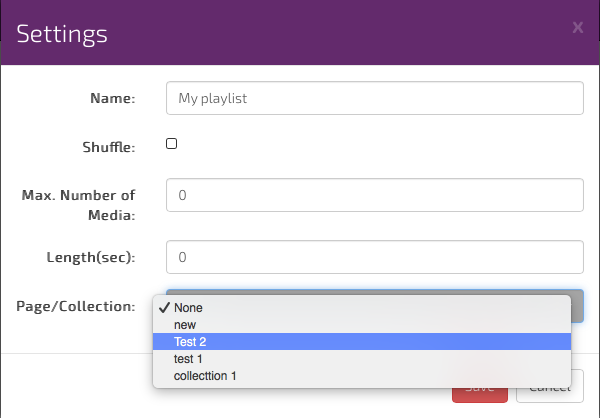Toggle the Shuffle checkbox
The image size is (600, 418).
(x=171, y=144)
